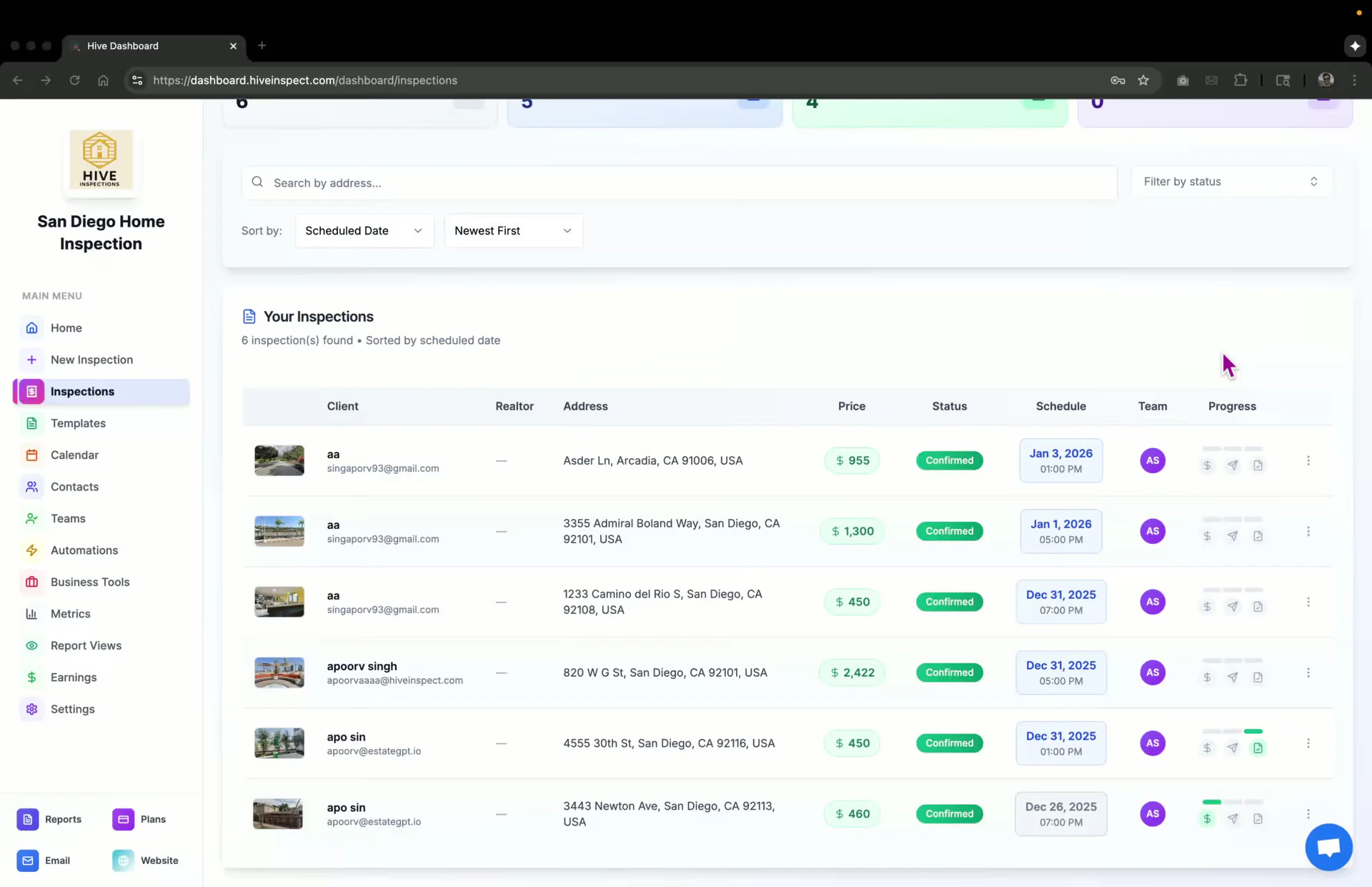Switch to the Hive Dashboard browser tab

coord(136,46)
